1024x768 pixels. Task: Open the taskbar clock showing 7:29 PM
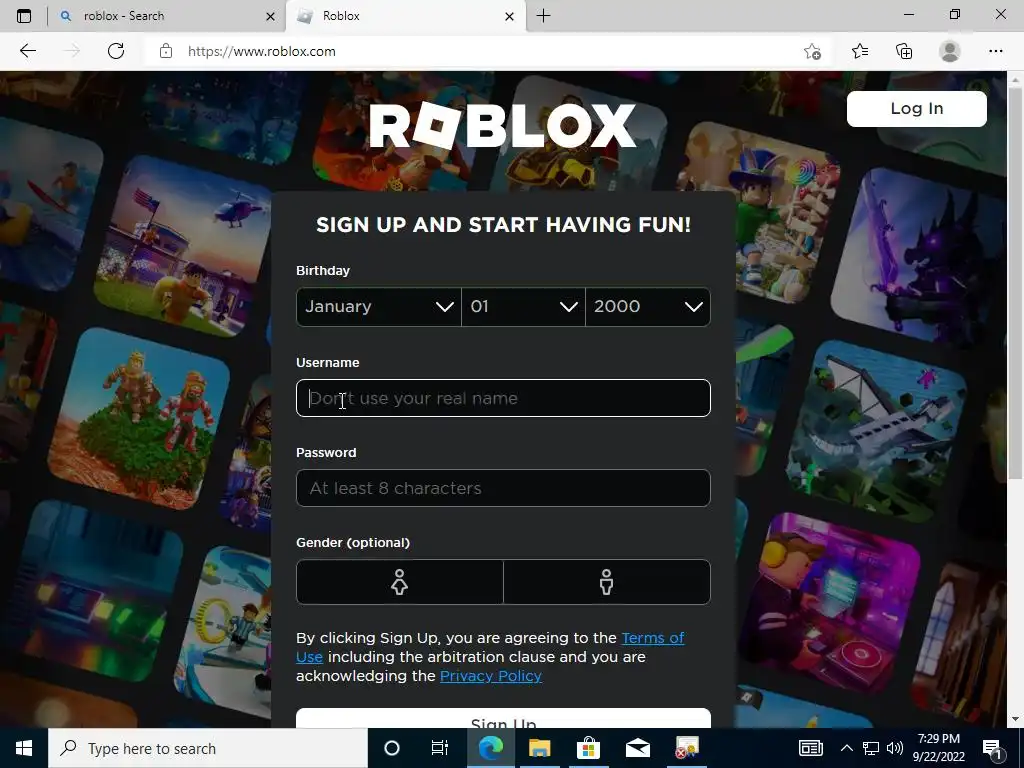tap(938, 748)
